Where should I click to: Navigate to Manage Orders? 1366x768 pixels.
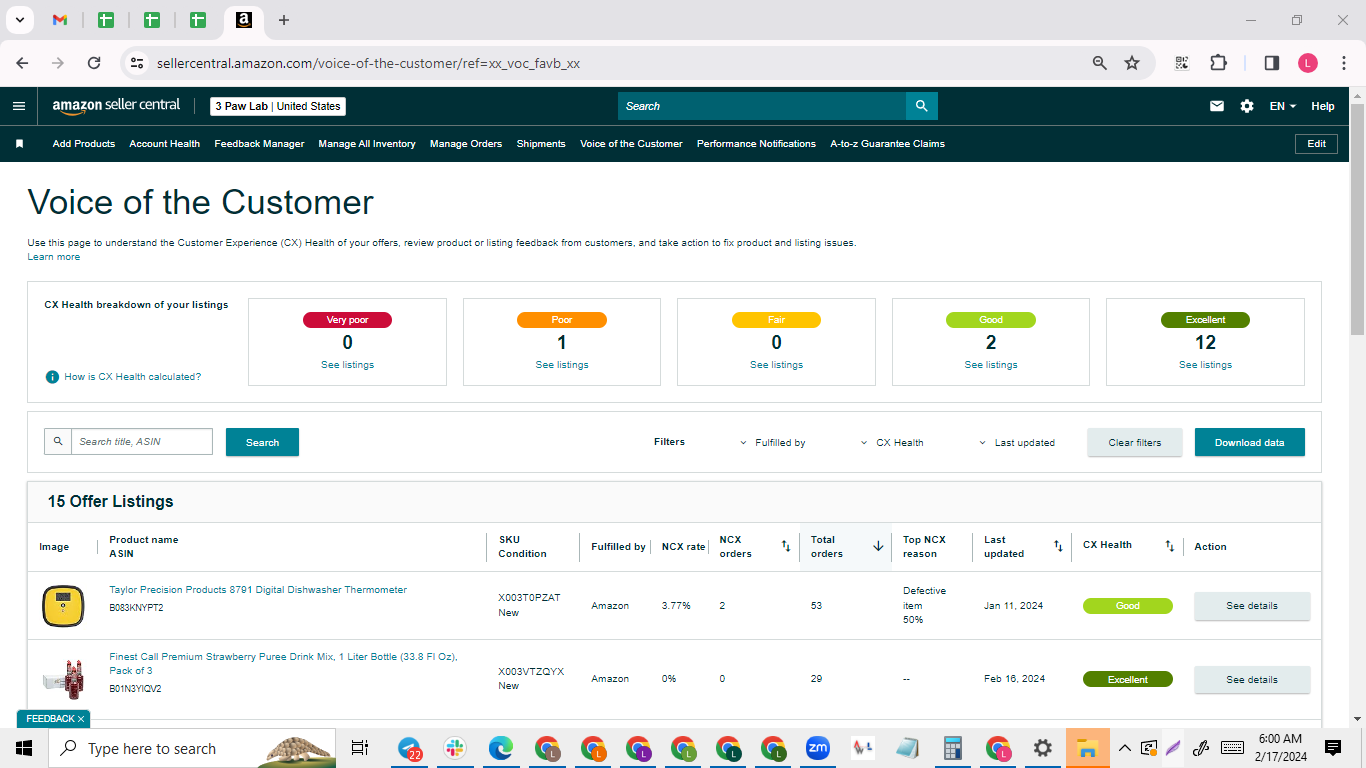coord(466,144)
